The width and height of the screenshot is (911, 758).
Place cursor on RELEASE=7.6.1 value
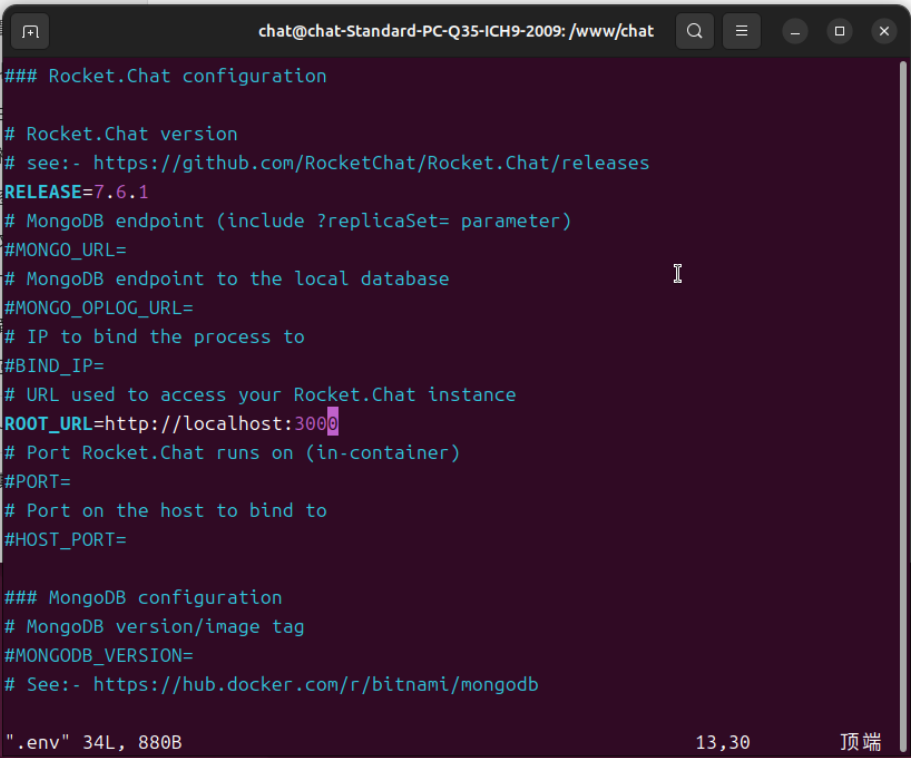pyautogui.click(x=121, y=192)
